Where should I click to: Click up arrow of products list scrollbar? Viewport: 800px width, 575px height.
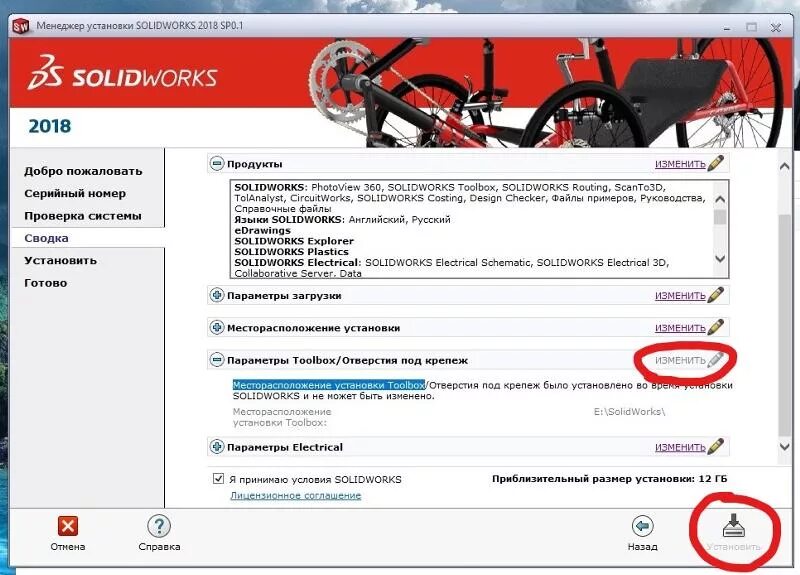(720, 199)
